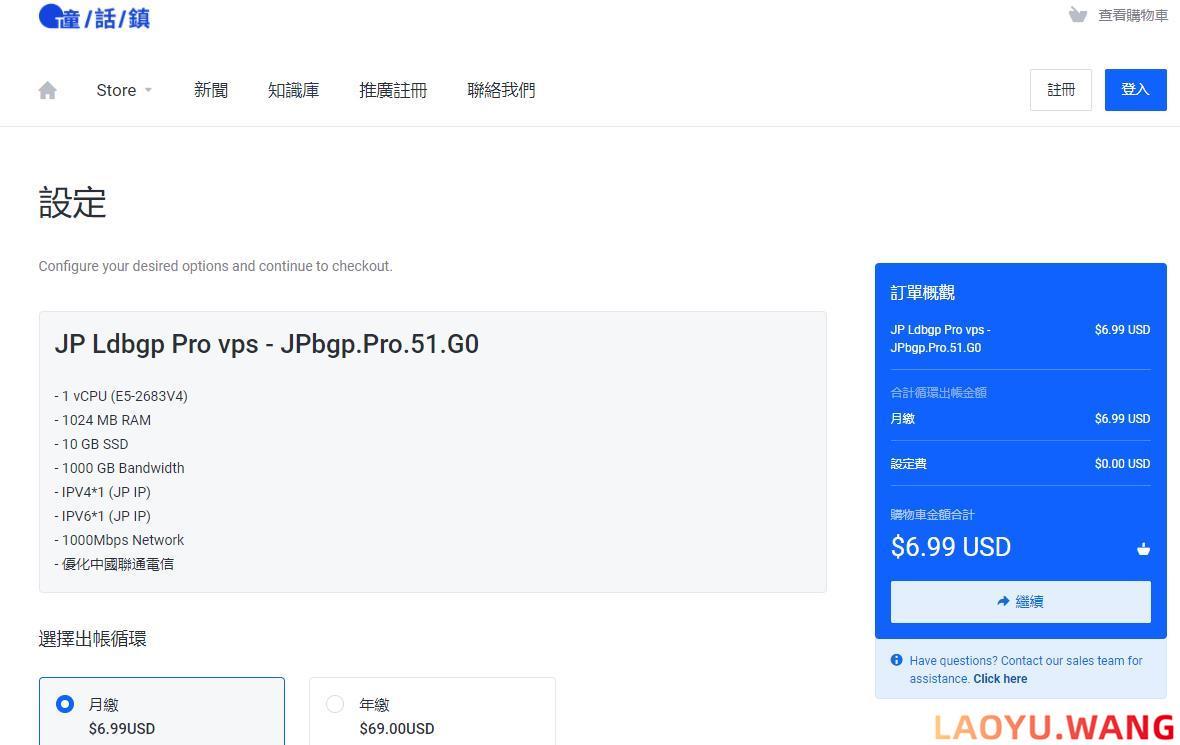Click the '1 vCPU (E5-2683V4)' spec line

(121, 396)
